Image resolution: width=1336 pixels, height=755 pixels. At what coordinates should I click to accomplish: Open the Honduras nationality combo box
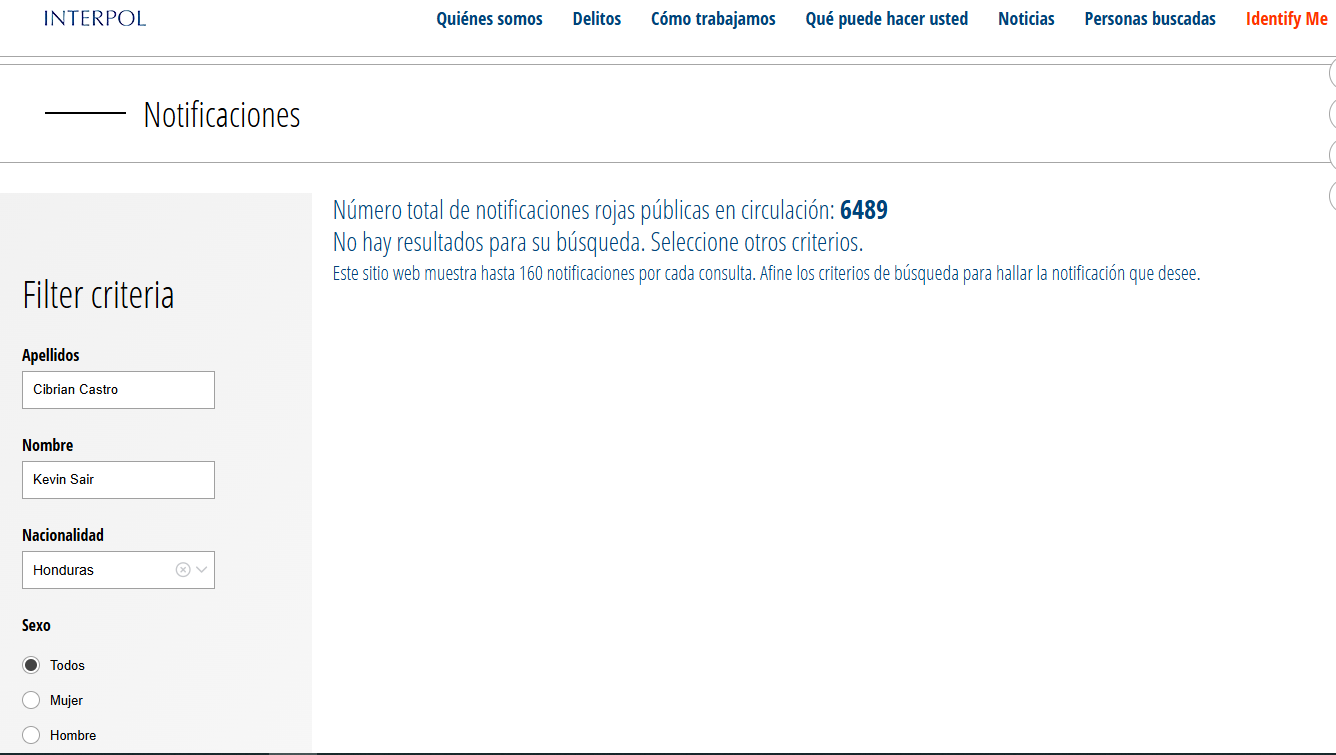[100, 570]
